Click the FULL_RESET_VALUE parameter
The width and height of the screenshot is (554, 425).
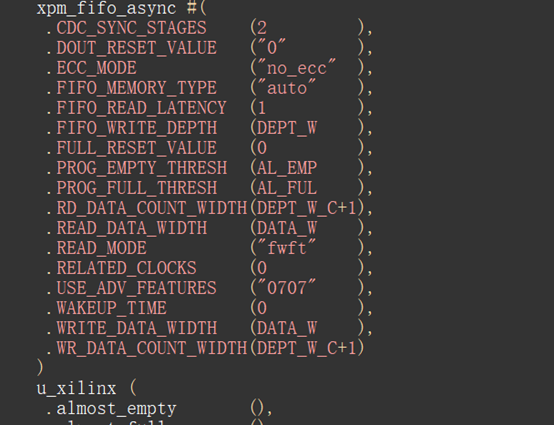pyautogui.click(x=136, y=148)
